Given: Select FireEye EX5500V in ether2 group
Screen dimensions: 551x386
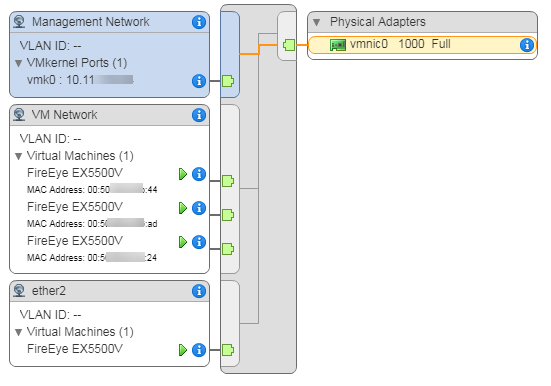Looking at the screenshot, I should (75, 349).
